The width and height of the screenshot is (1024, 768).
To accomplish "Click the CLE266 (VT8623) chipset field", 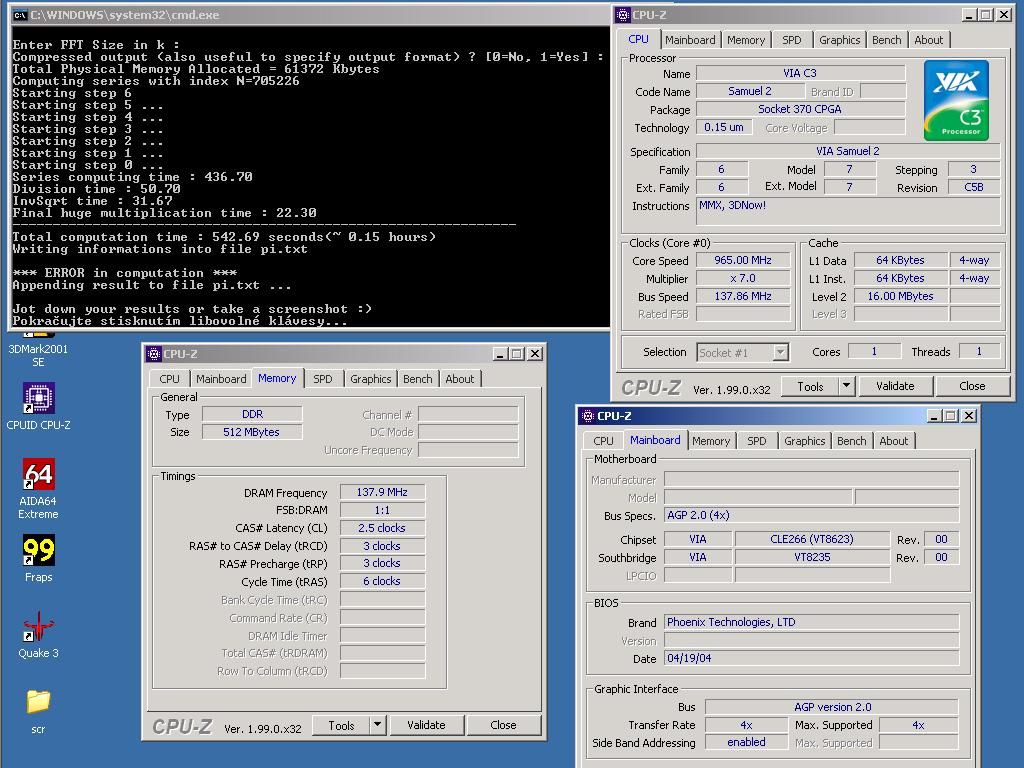I will pyautogui.click(x=812, y=539).
